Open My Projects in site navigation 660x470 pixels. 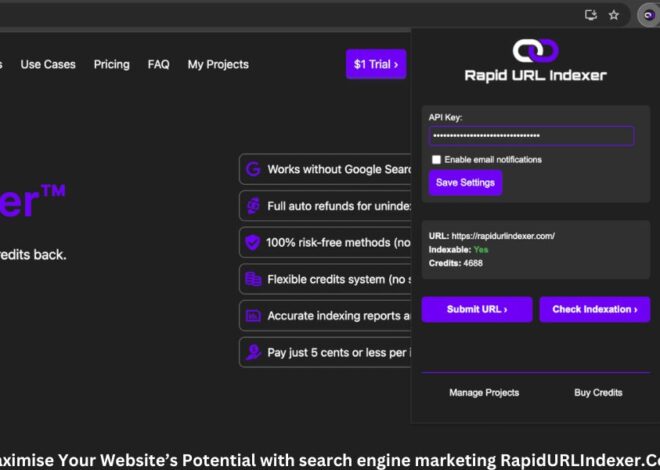coord(218,64)
